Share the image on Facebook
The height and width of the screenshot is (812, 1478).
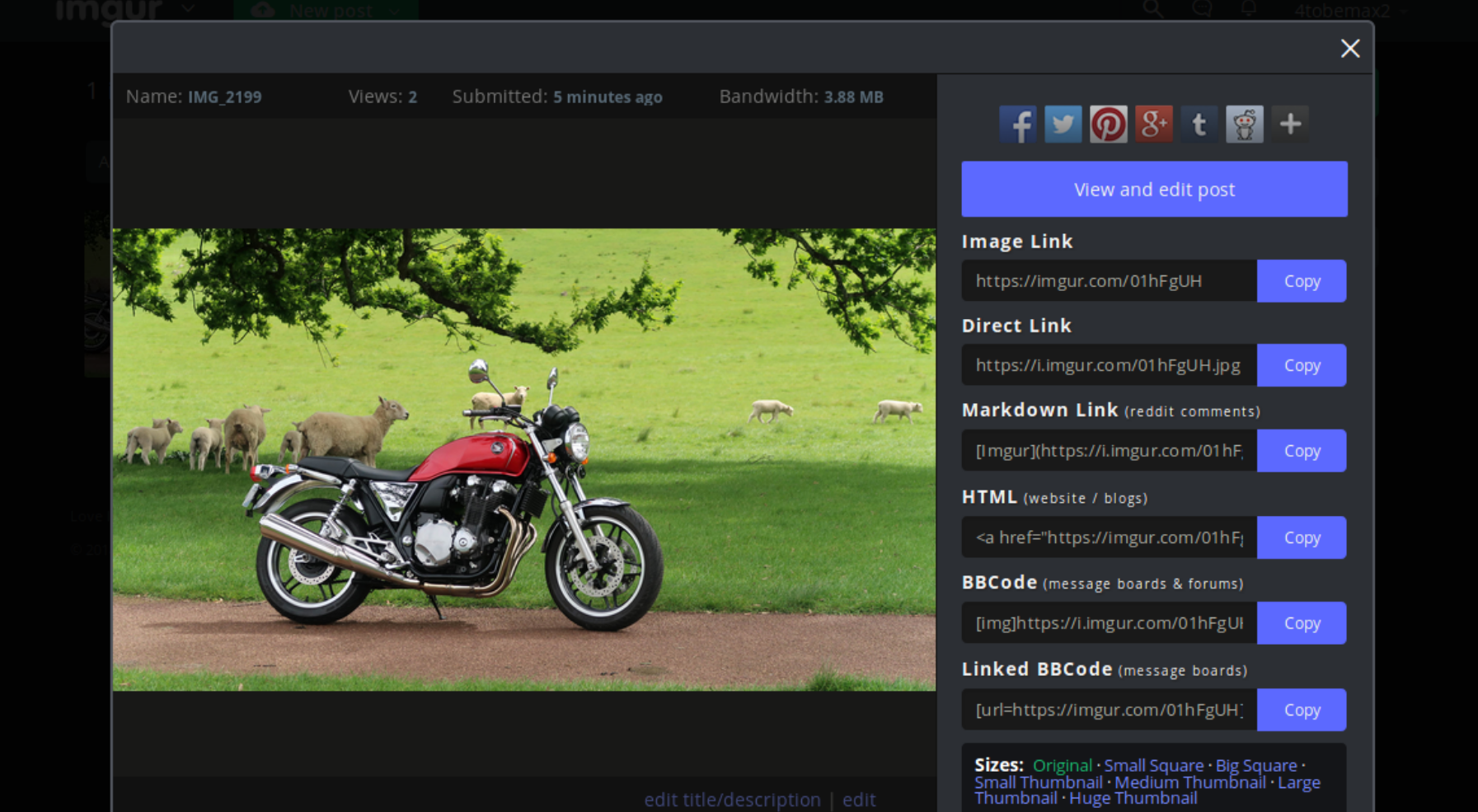[1018, 124]
